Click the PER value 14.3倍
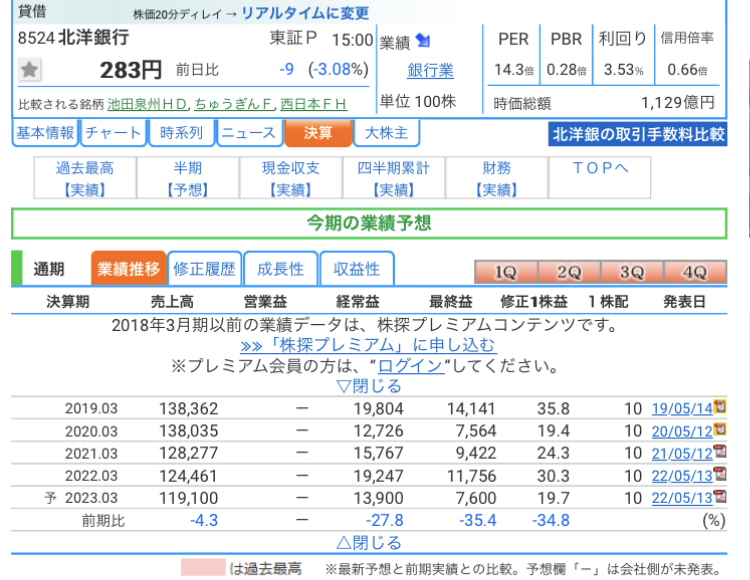The height and width of the screenshot is (580, 750). point(514,70)
